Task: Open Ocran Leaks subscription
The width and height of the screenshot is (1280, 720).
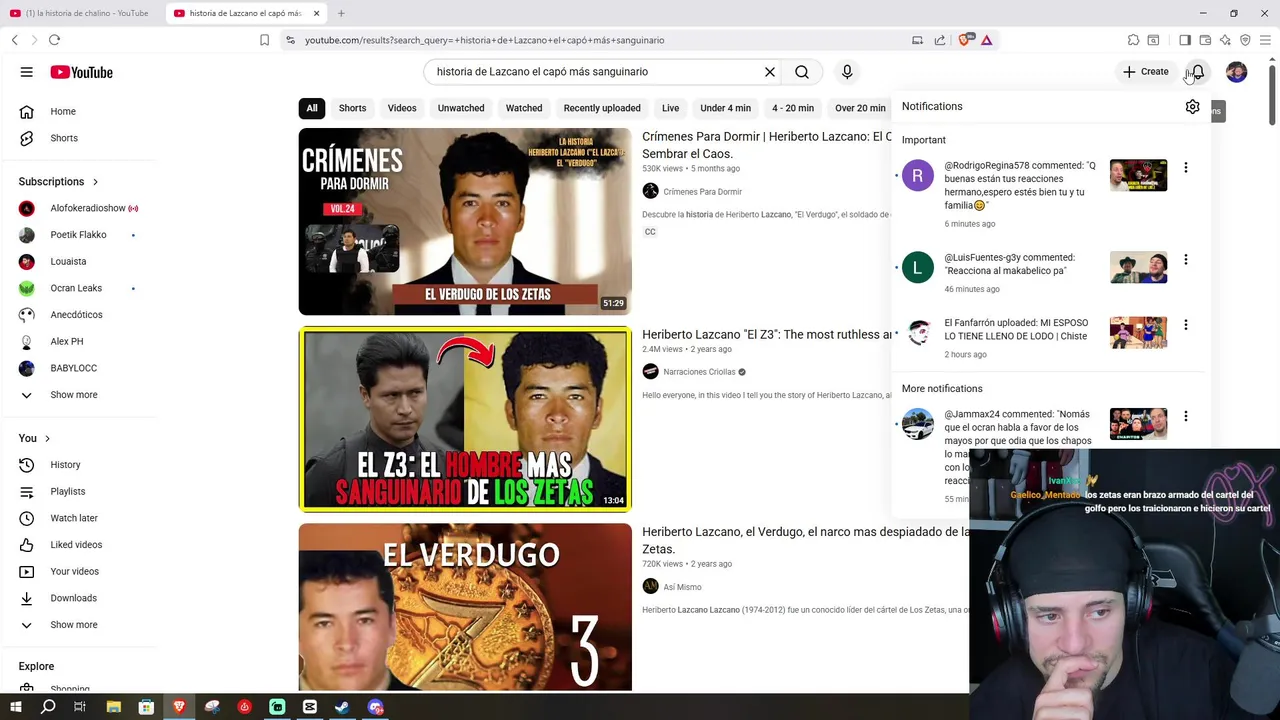Action: [x=76, y=288]
